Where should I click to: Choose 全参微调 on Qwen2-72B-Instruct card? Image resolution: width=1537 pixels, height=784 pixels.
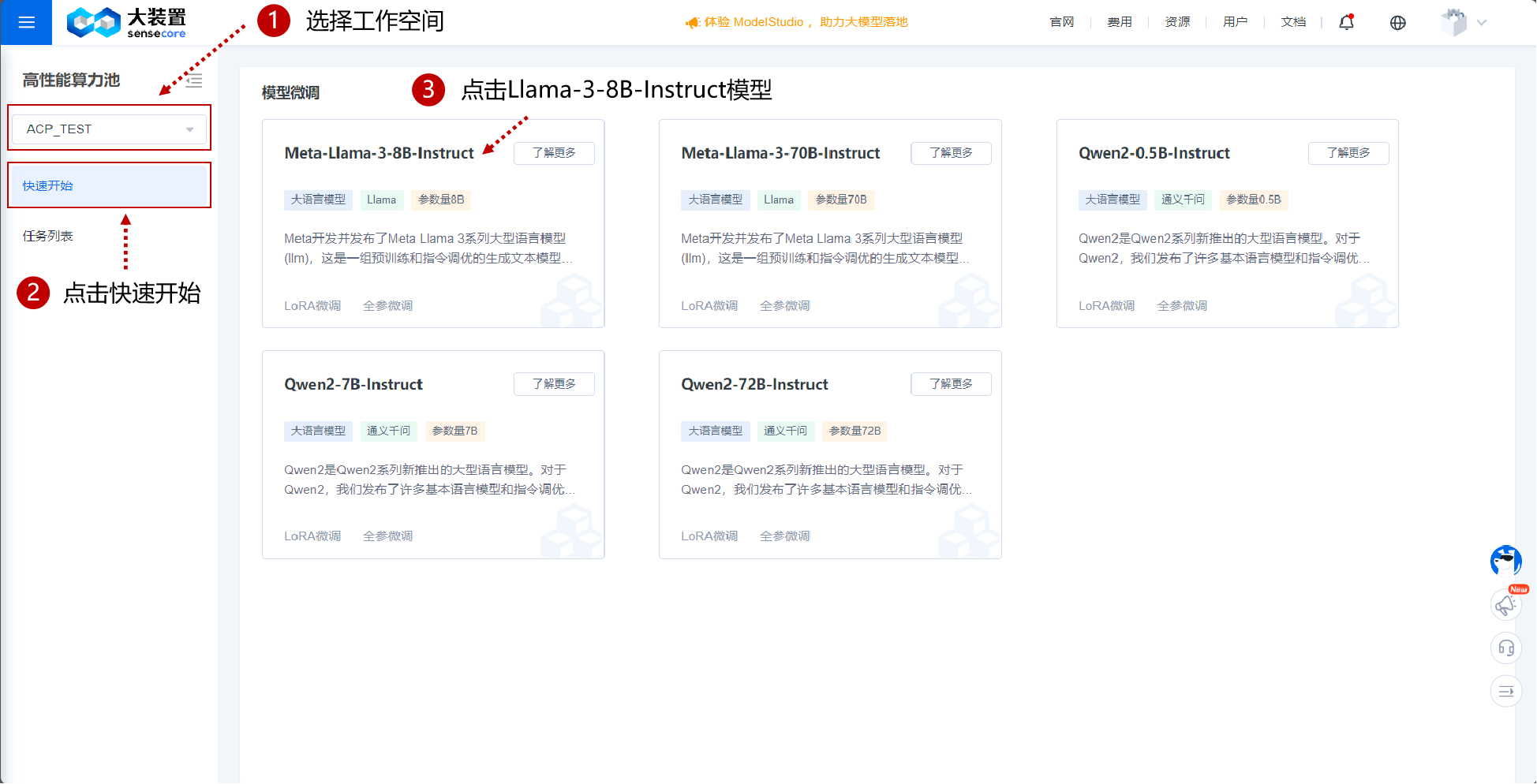(784, 536)
